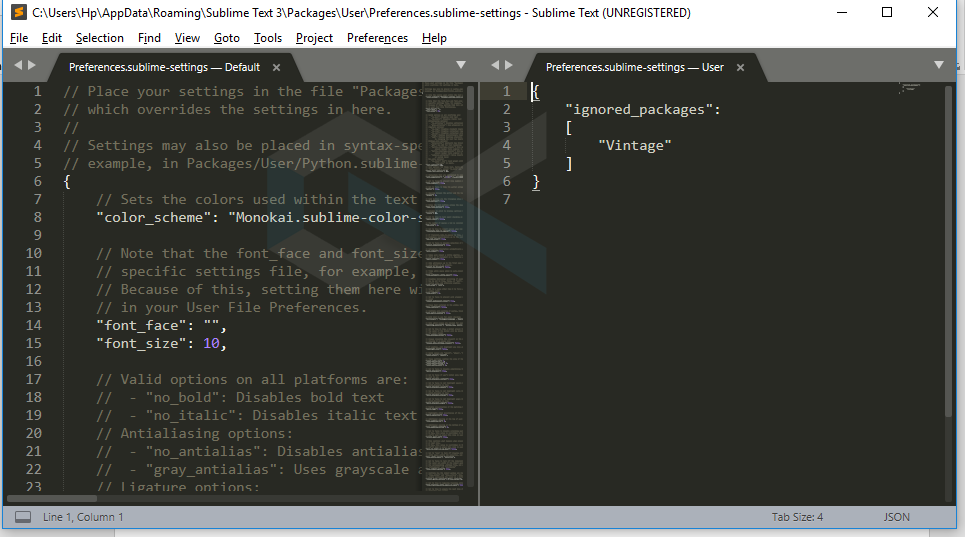Open tab list dropdown in right pane
This screenshot has height=537, width=965.
(938, 65)
